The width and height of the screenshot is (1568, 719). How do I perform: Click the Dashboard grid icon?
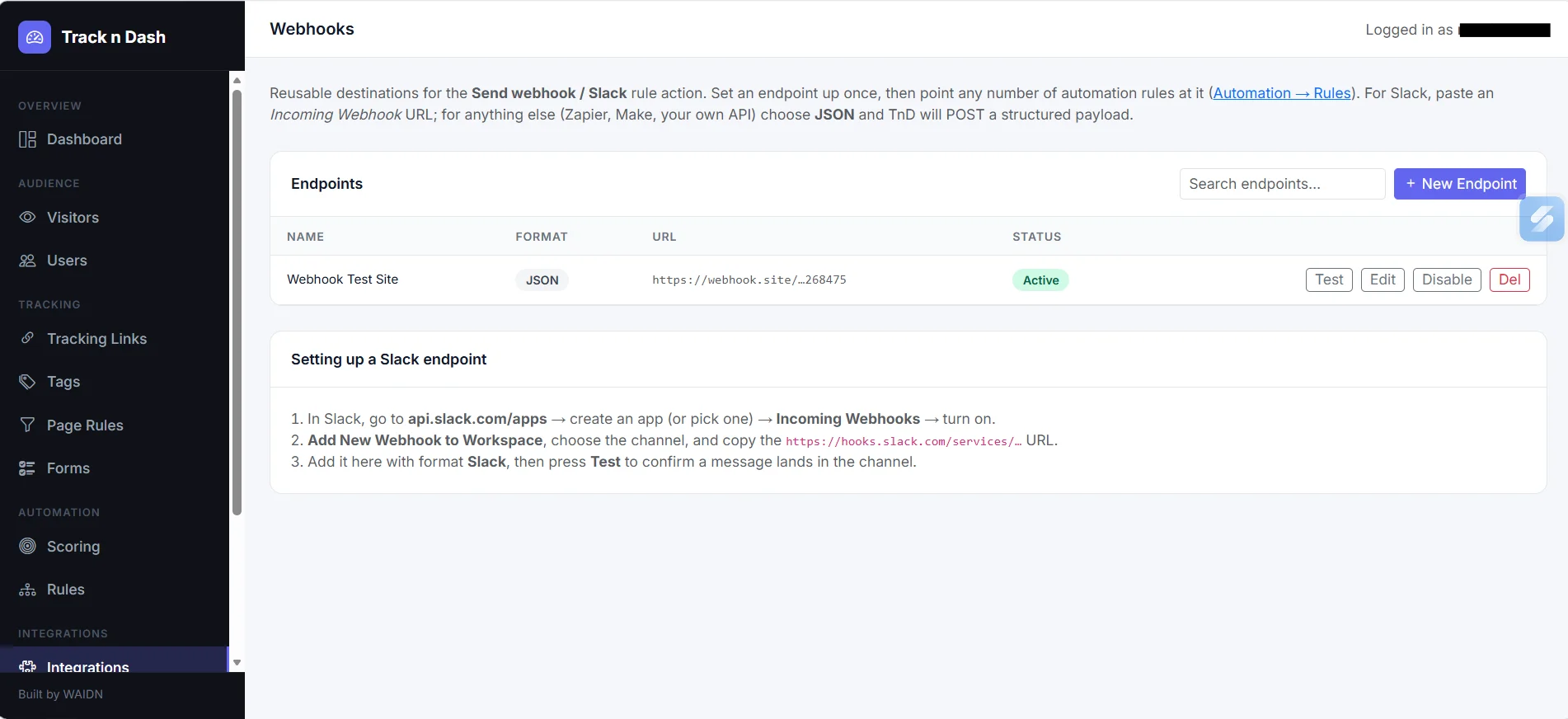[27, 139]
